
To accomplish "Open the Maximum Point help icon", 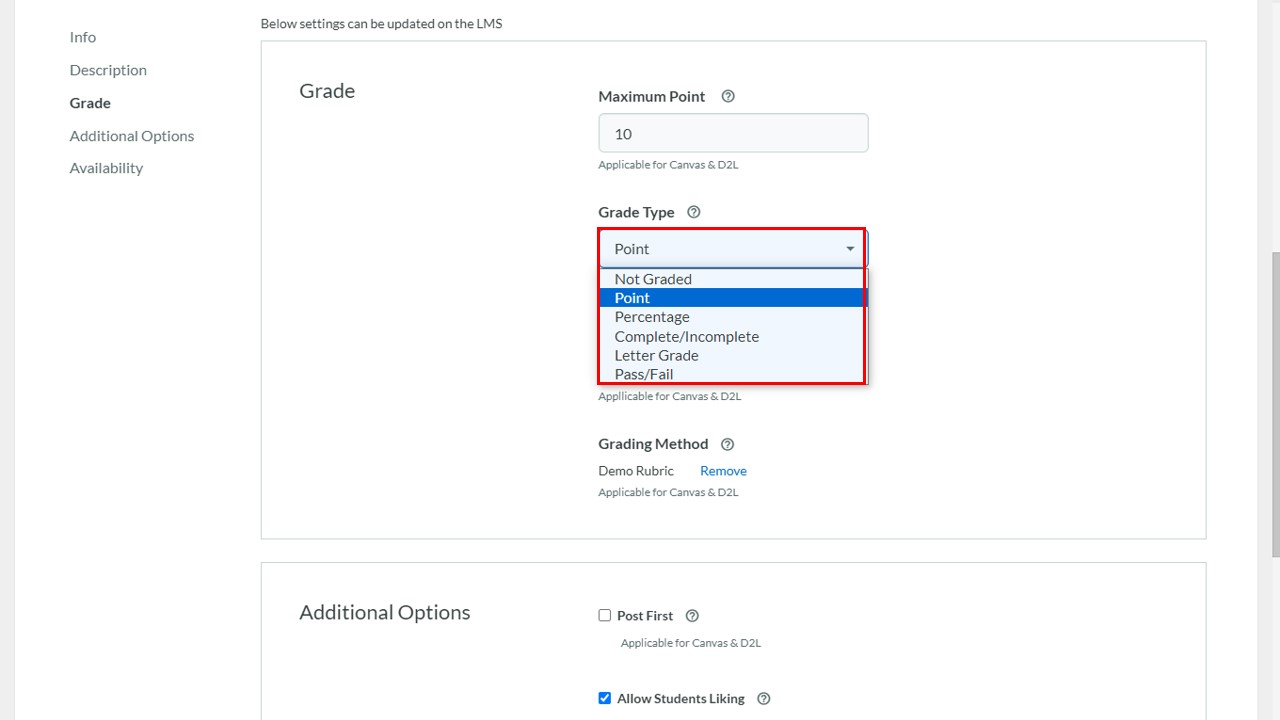I will click(x=728, y=97).
